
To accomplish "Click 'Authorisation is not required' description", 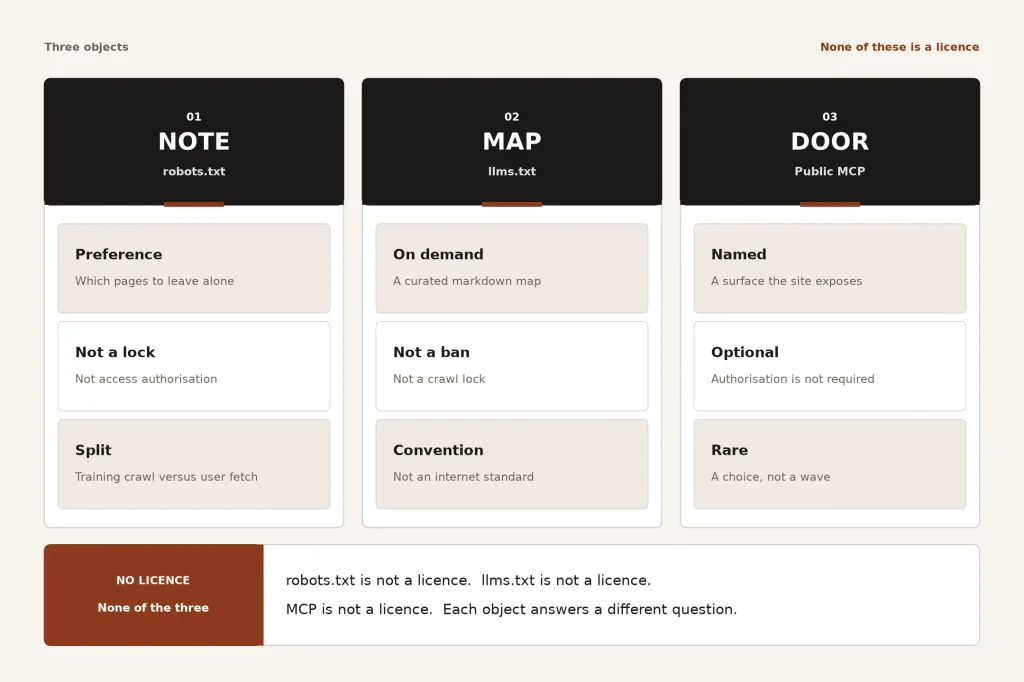I will click(x=793, y=379).
